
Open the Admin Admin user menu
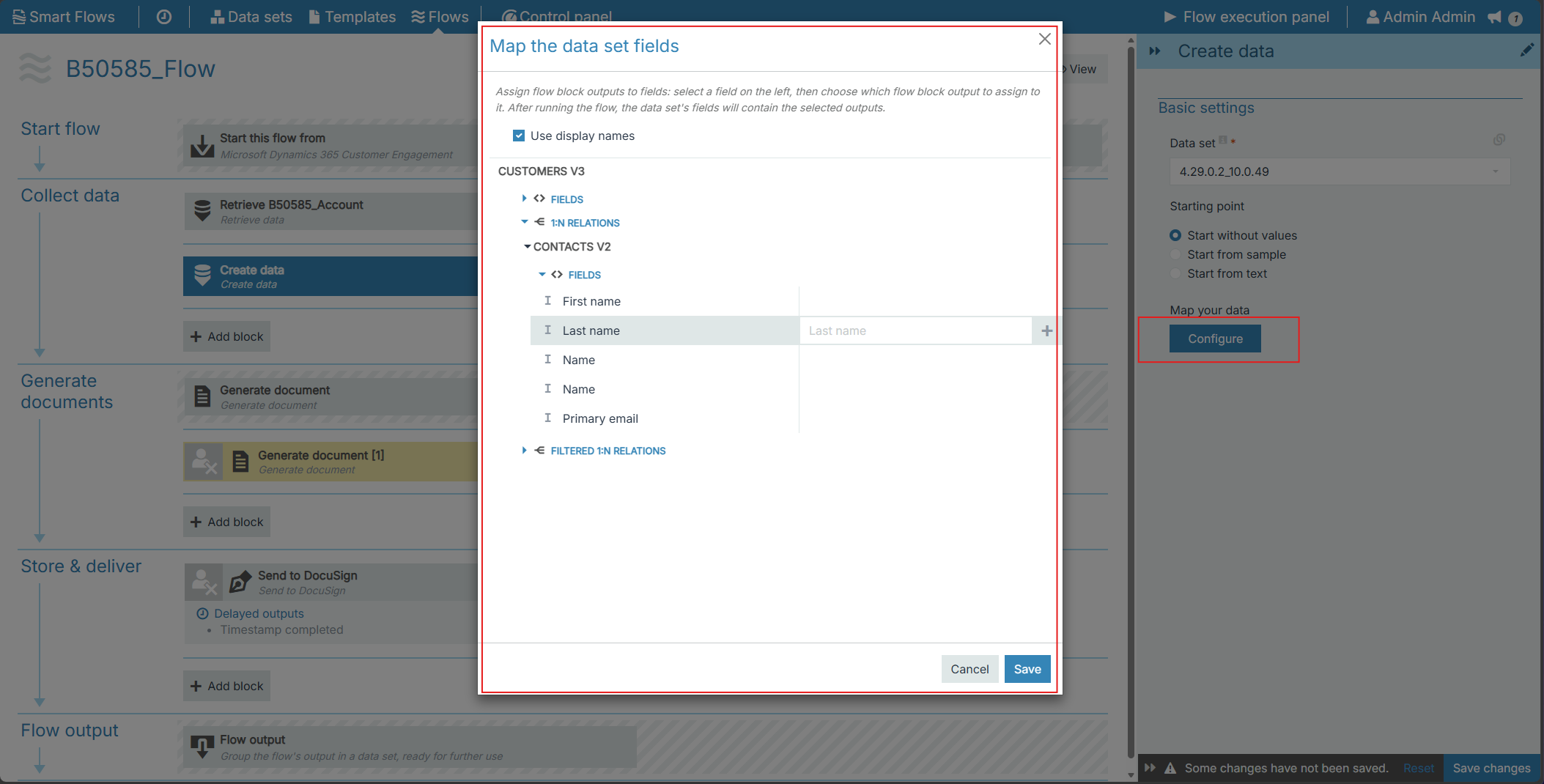click(1420, 16)
